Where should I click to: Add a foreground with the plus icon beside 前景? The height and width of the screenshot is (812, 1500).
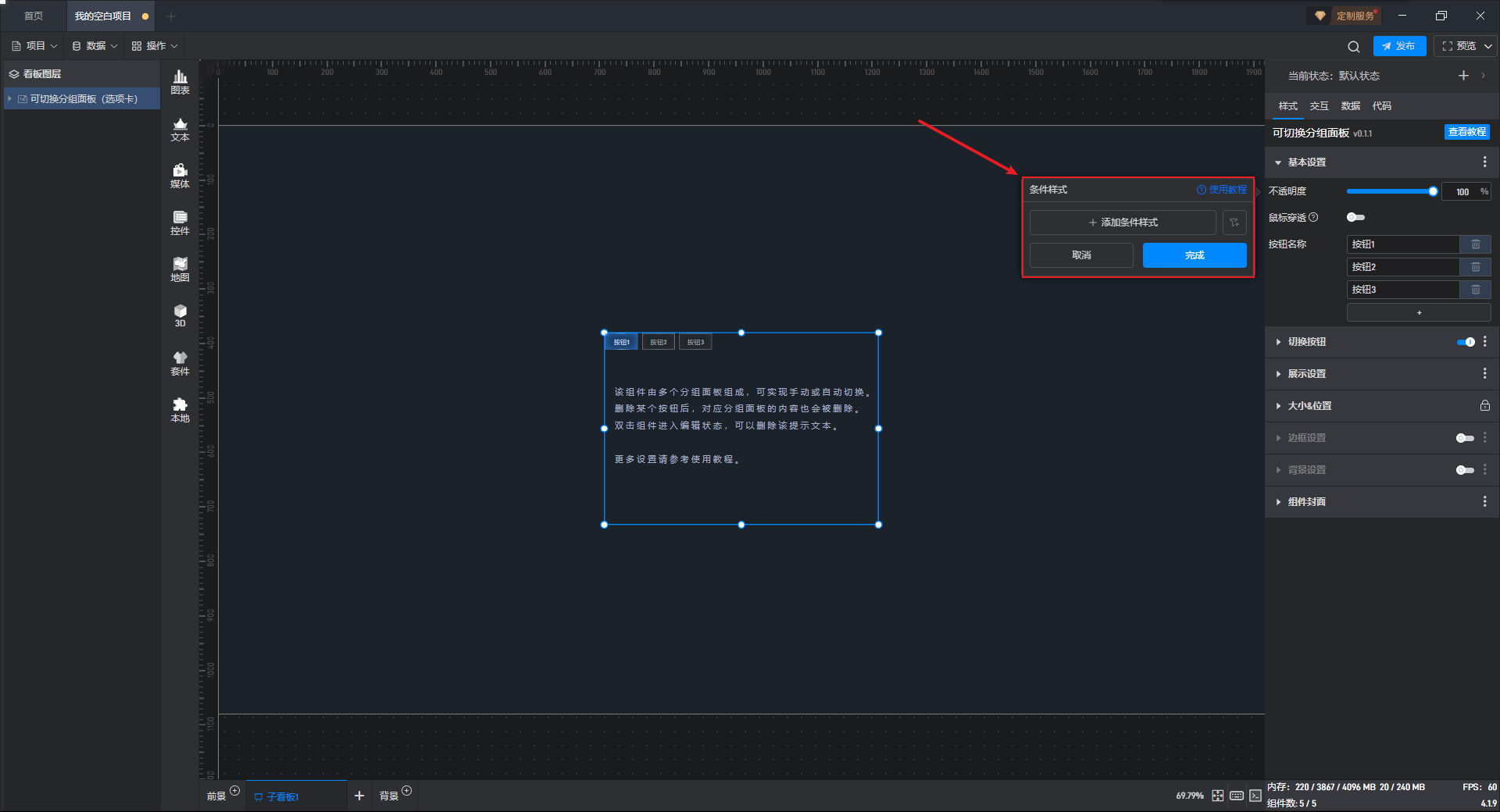(x=234, y=791)
